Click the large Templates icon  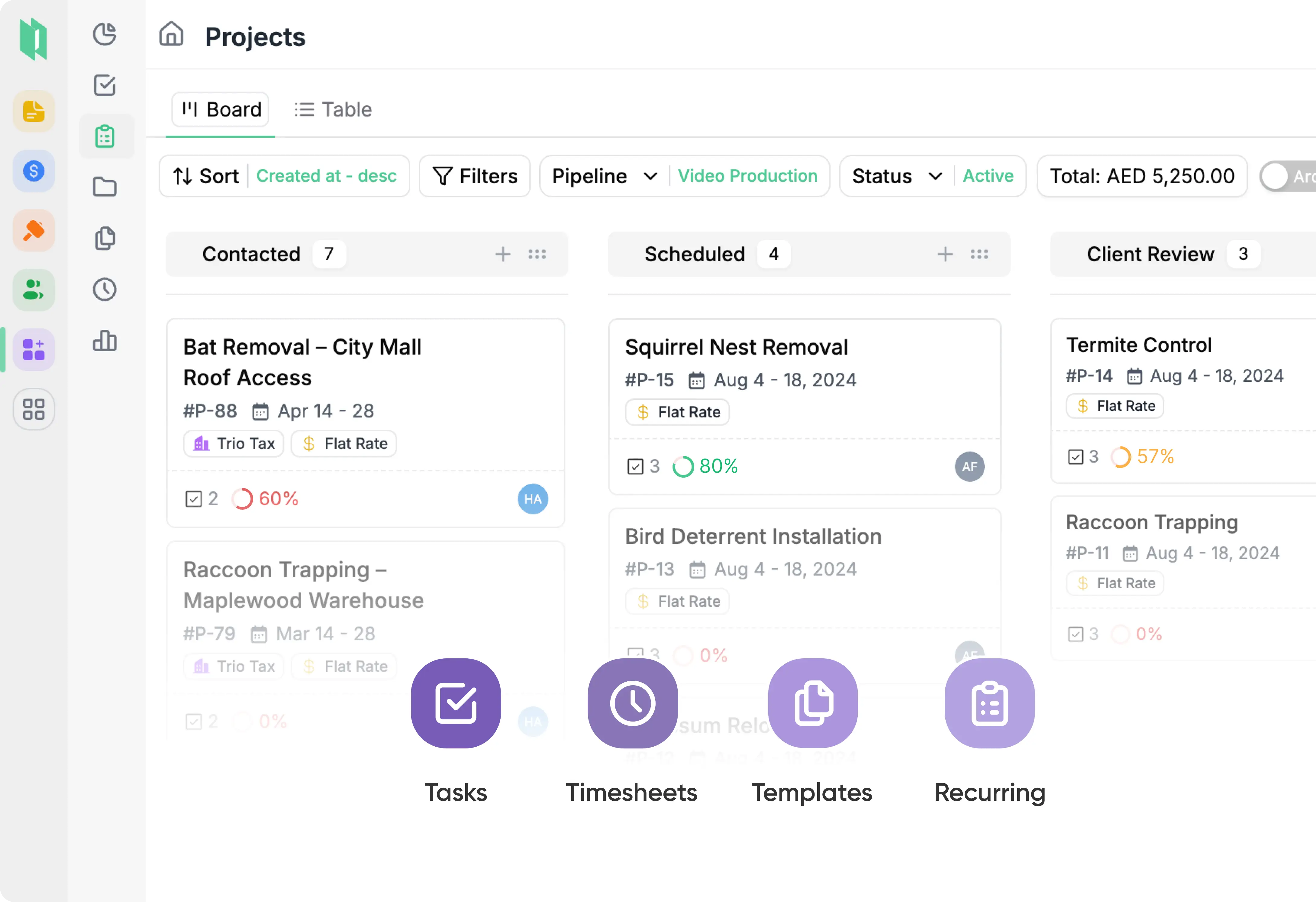(813, 703)
